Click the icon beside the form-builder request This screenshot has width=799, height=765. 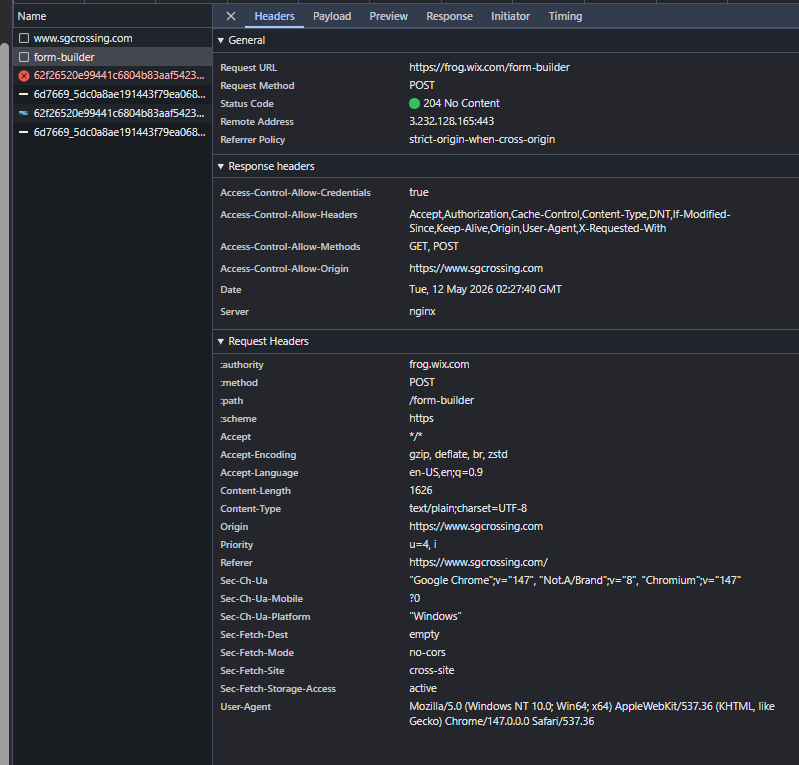pos(23,57)
